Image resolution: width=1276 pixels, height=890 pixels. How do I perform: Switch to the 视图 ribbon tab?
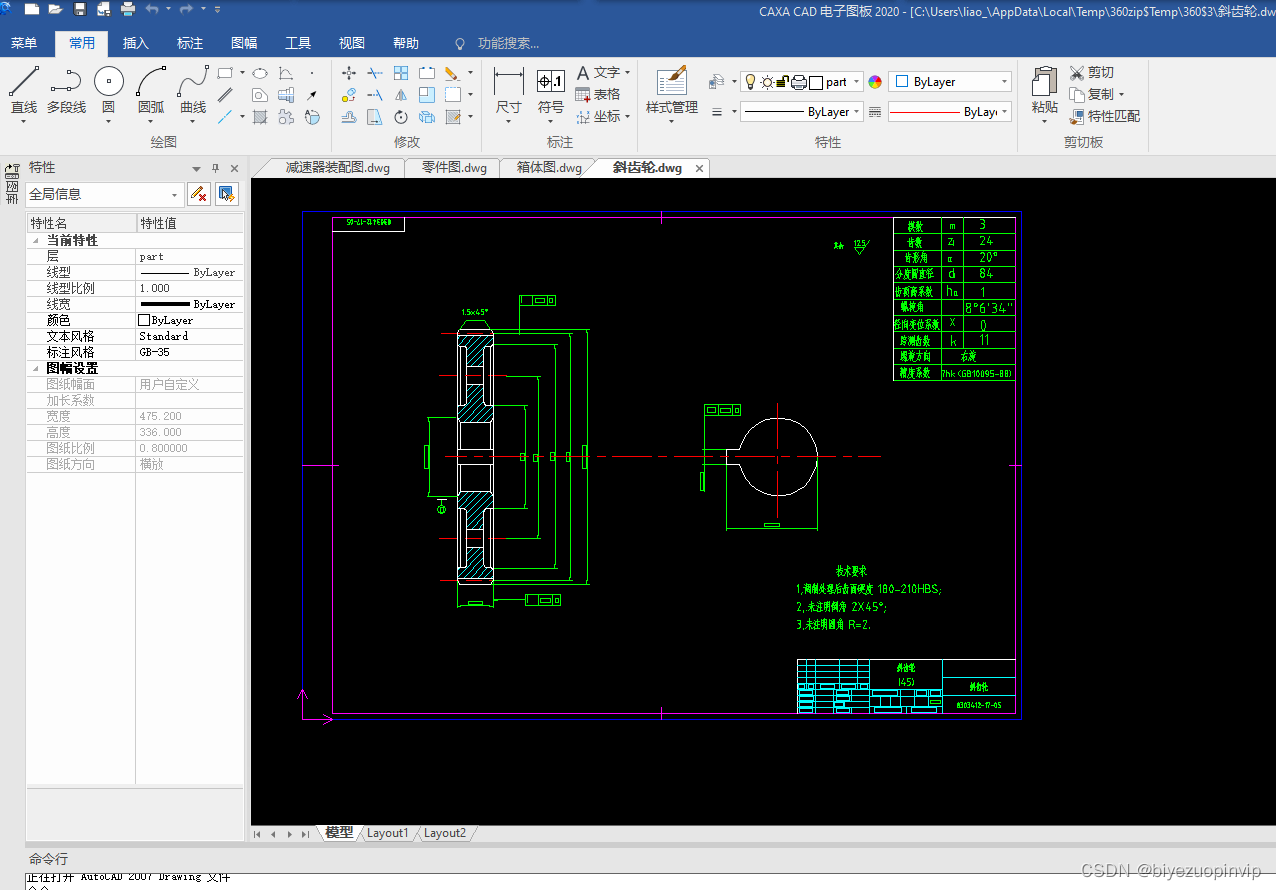click(352, 43)
